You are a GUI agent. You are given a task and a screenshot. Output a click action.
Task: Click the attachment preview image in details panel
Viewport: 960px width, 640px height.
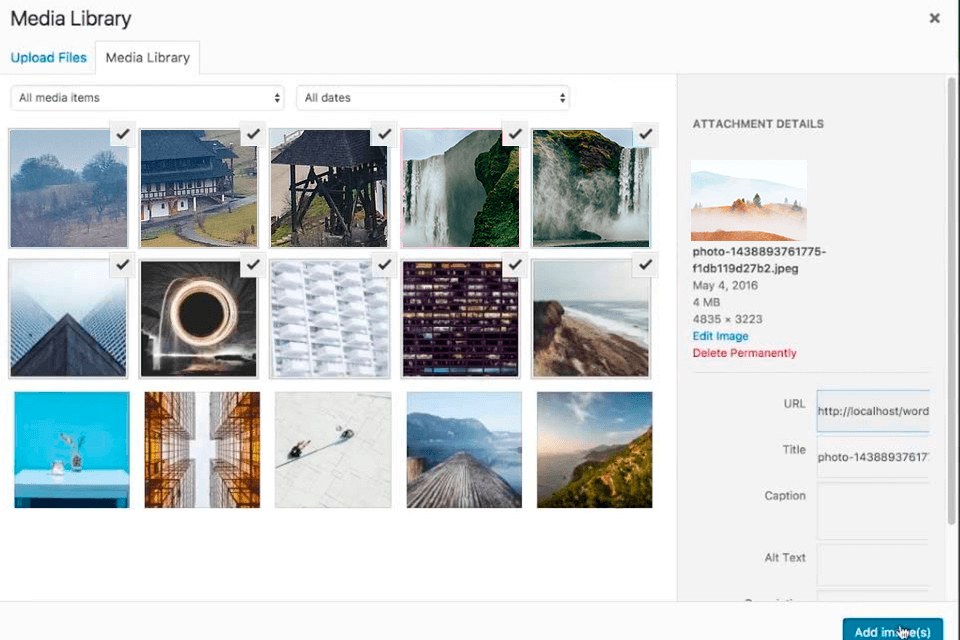tap(748, 200)
